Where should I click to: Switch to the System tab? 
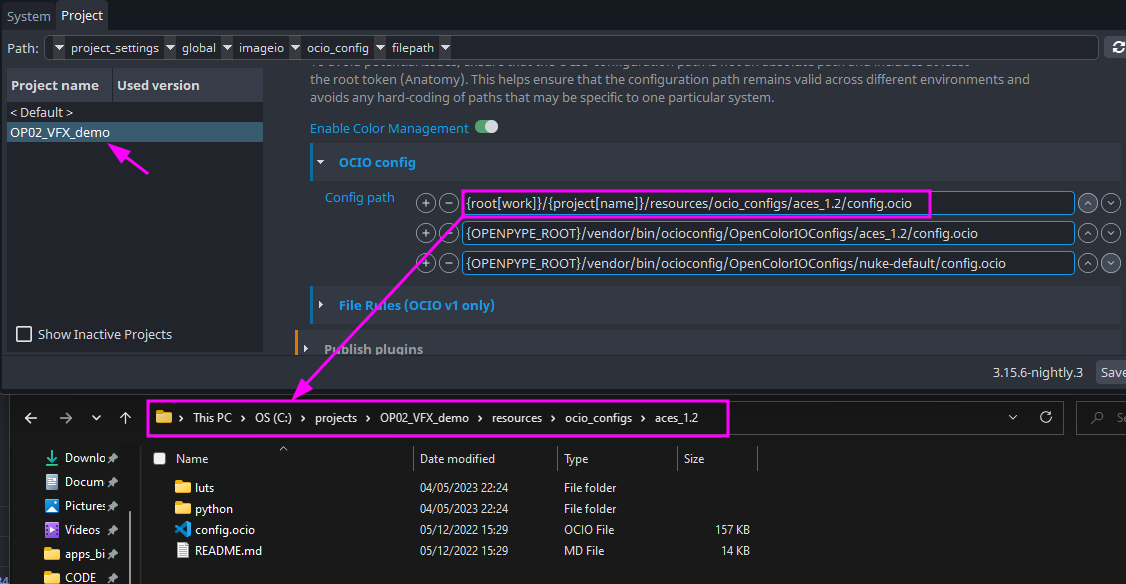28,16
